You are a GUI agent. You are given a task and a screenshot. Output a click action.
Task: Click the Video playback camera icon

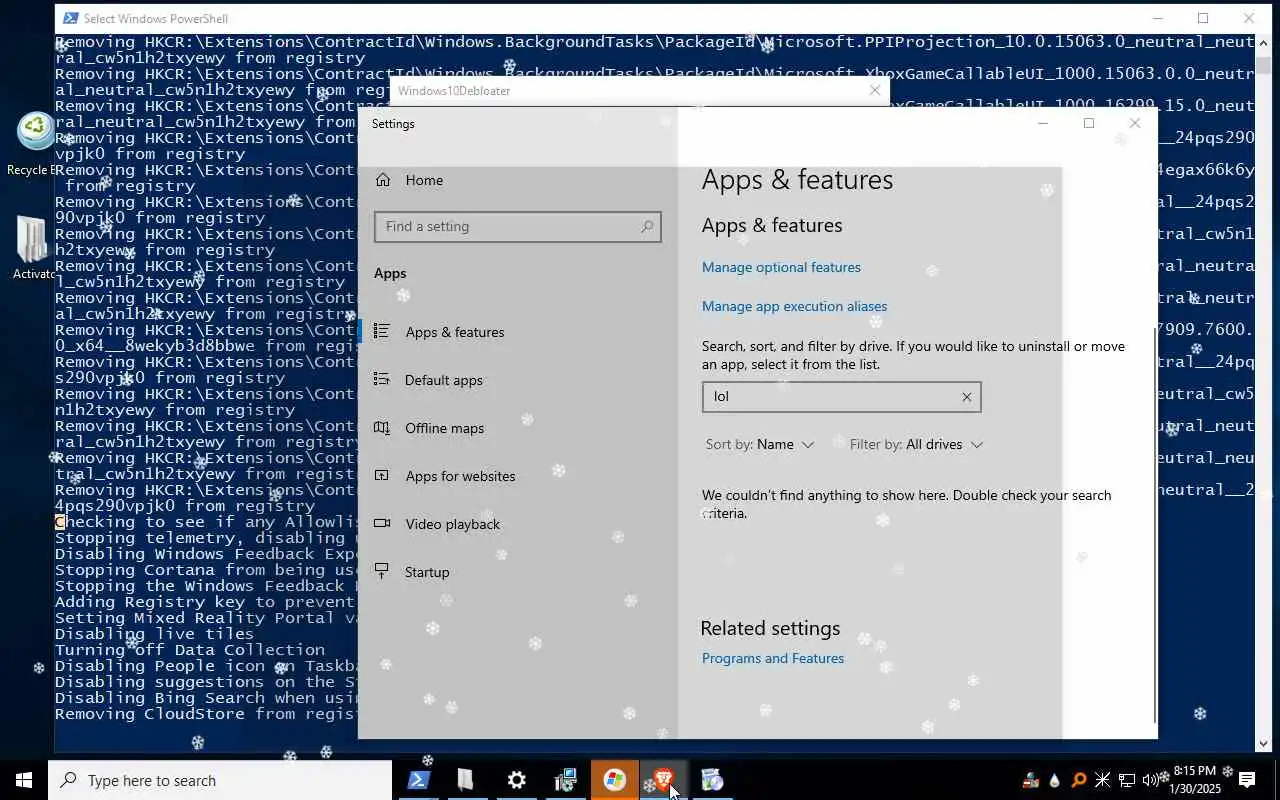(382, 523)
